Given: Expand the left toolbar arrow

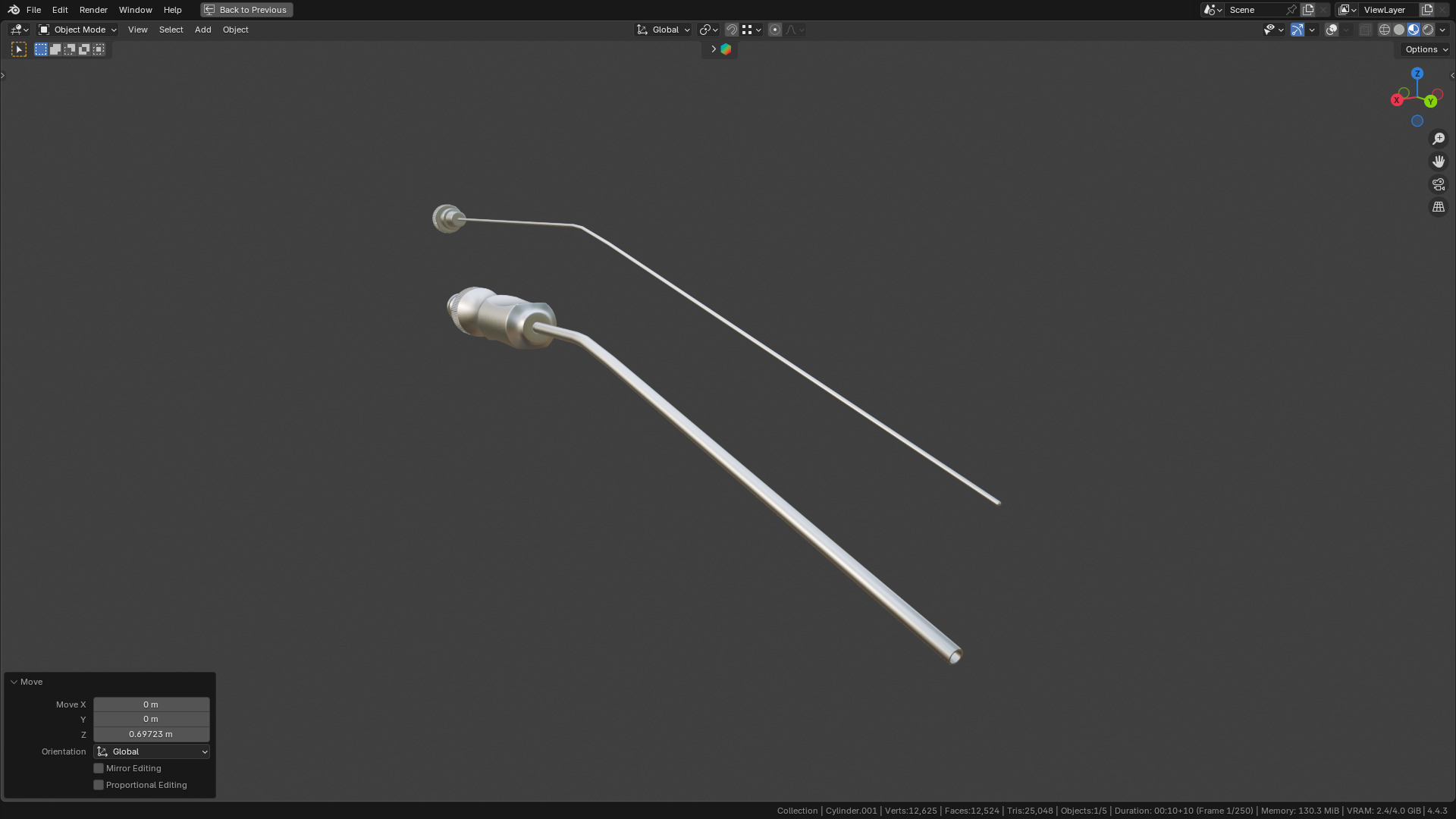Looking at the screenshot, I should [x=3, y=75].
